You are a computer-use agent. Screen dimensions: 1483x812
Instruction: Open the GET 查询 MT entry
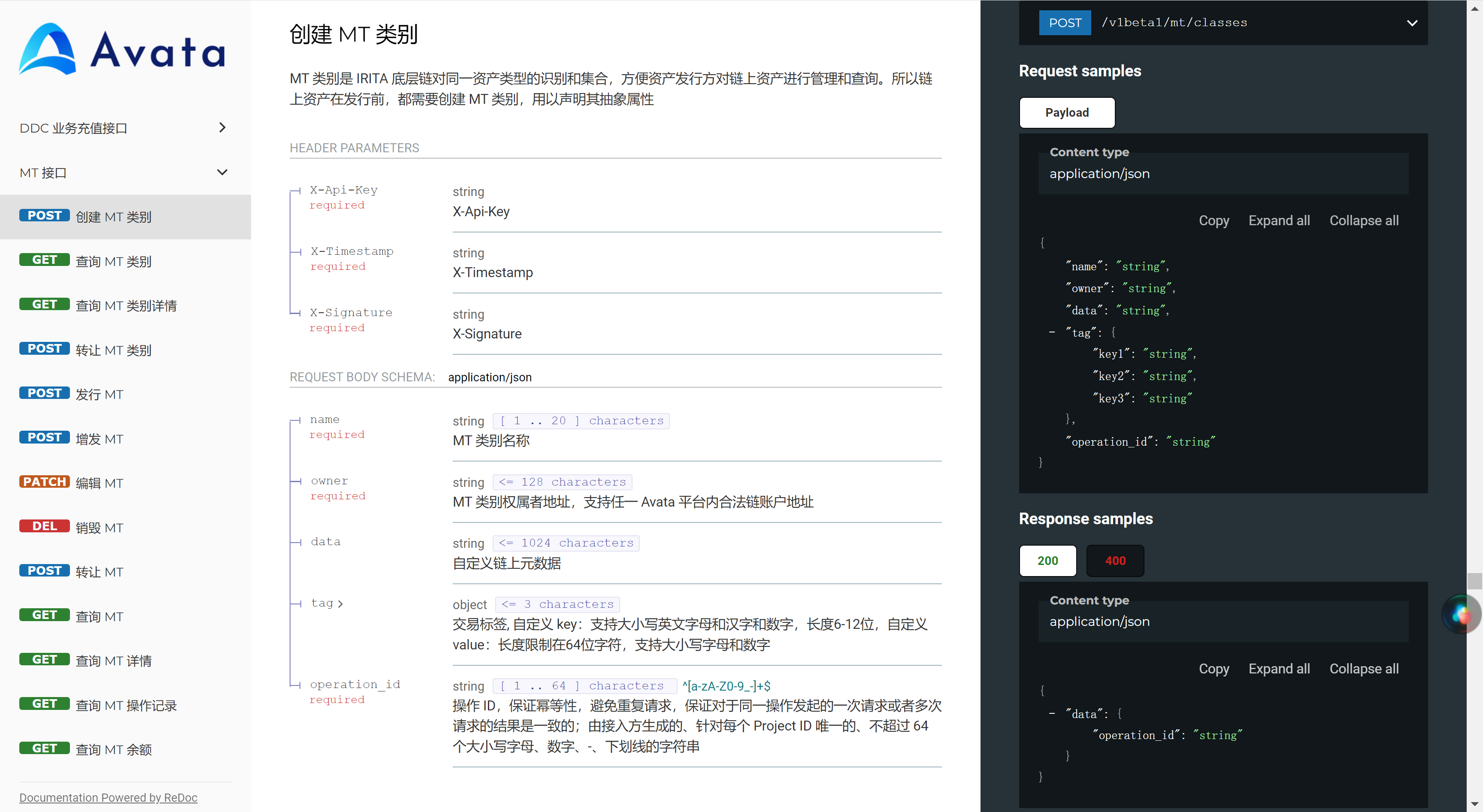point(125,616)
